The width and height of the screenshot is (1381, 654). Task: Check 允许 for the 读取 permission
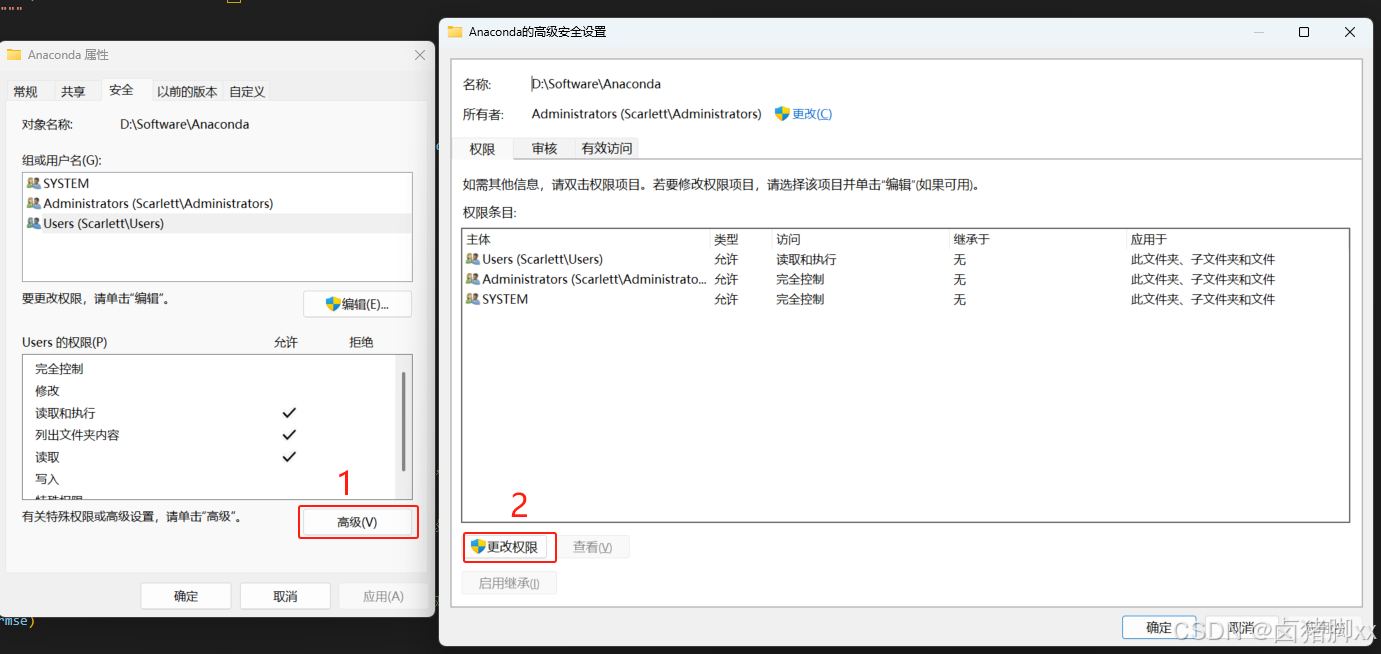[289, 456]
